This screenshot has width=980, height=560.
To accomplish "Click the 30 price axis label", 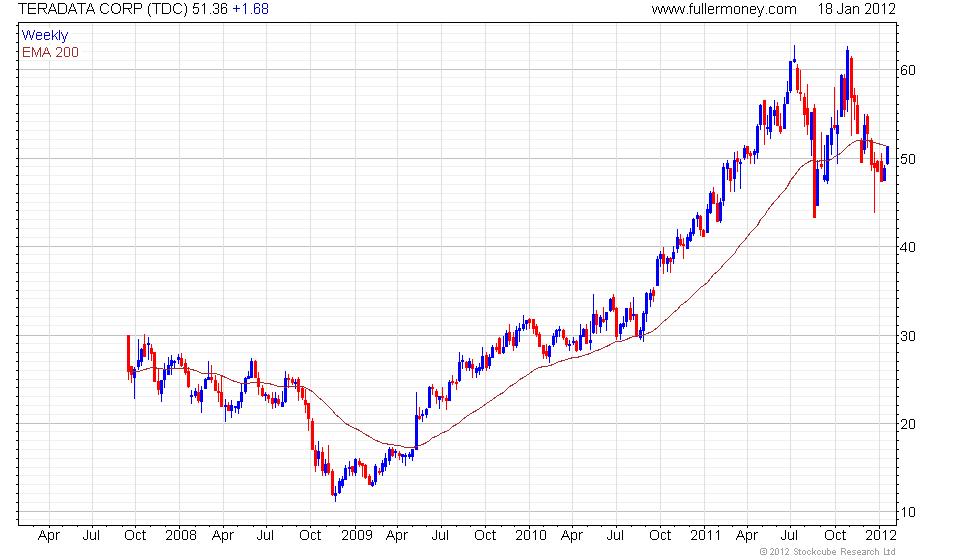I will 908,336.
